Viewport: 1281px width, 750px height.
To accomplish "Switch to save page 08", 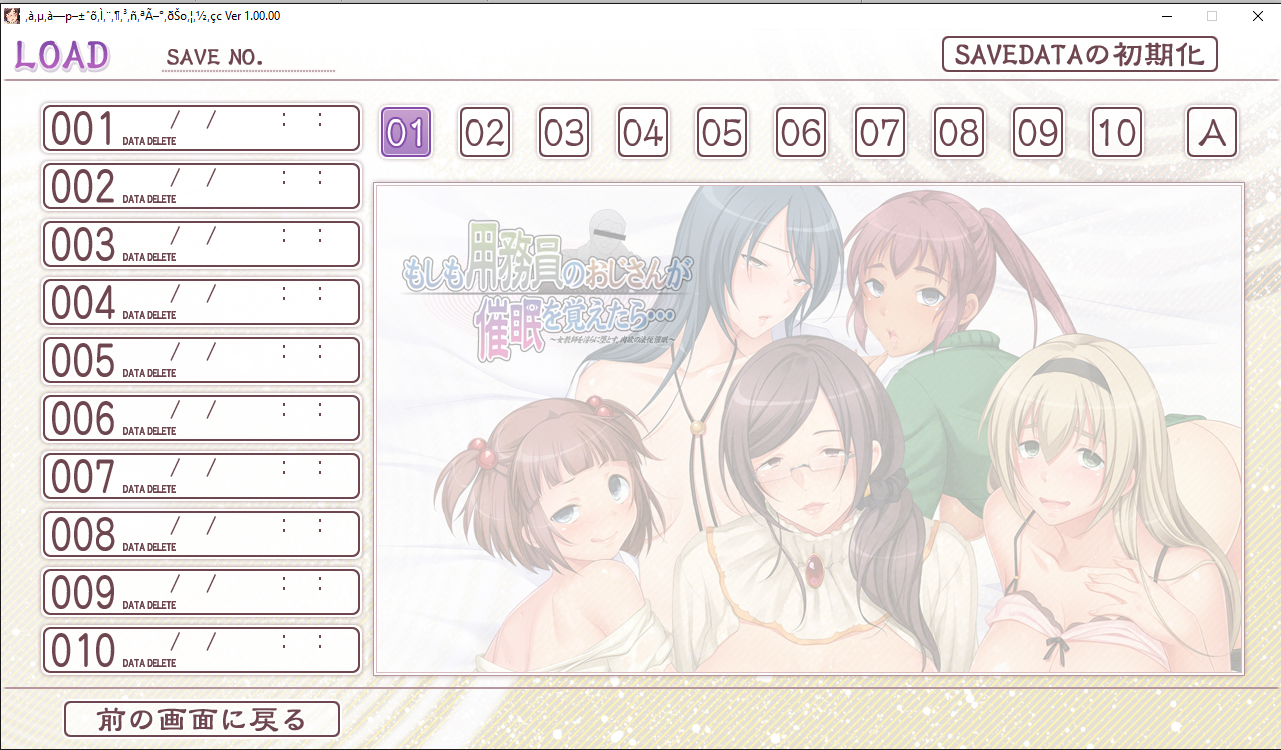I will (959, 132).
